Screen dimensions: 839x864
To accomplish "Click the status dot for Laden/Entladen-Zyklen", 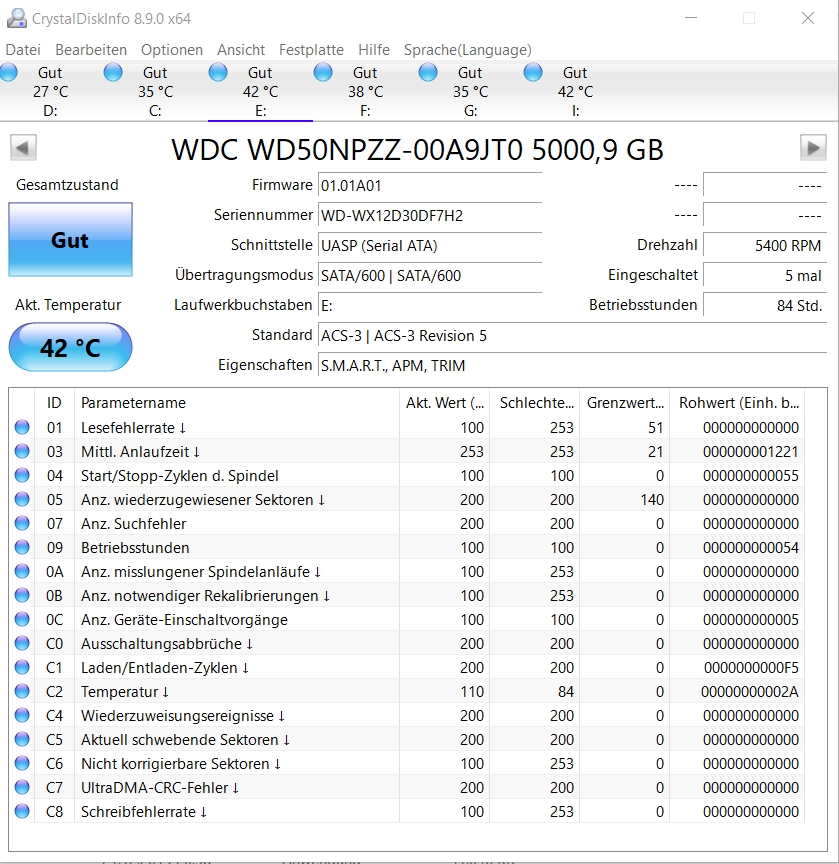I will [x=22, y=667].
